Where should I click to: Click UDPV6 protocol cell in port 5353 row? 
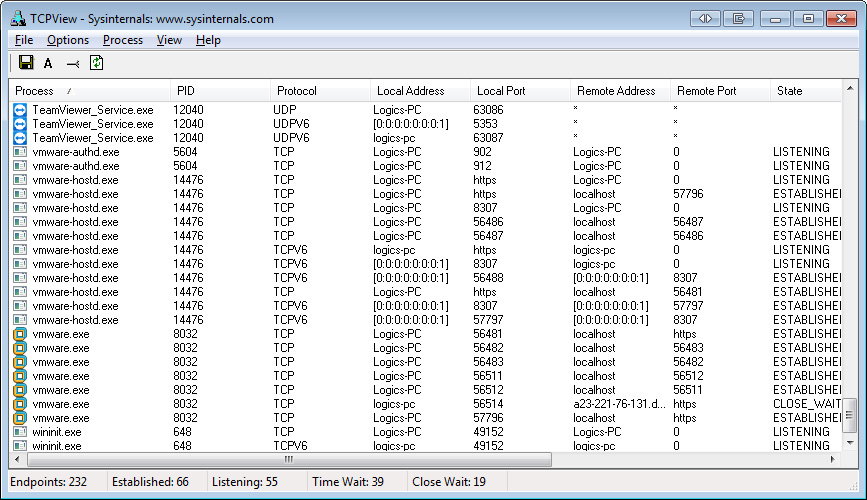click(291, 123)
